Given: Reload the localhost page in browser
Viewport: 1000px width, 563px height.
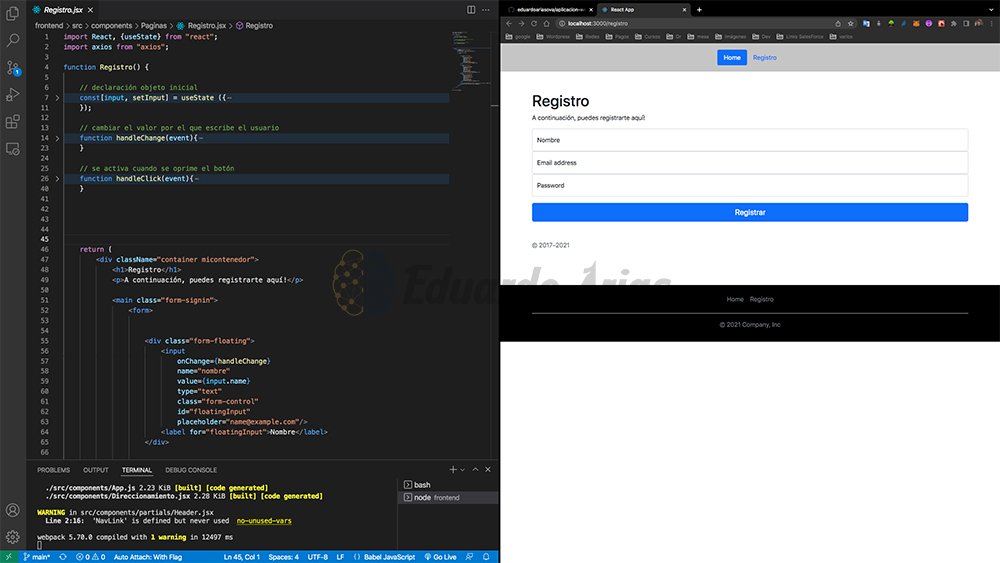Looking at the screenshot, I should [x=534, y=24].
